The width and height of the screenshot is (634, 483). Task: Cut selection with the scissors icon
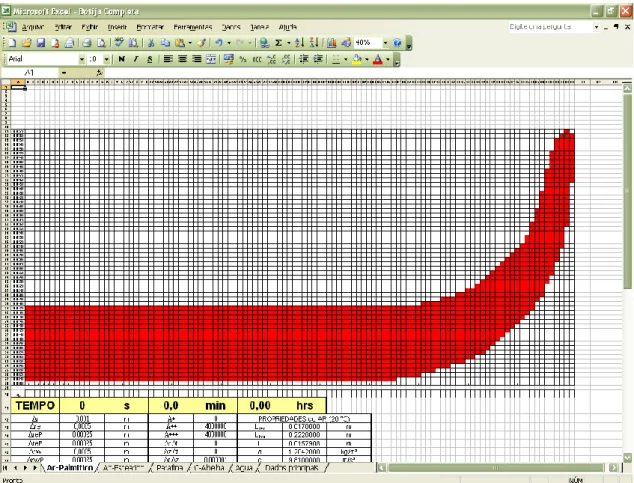coord(151,43)
